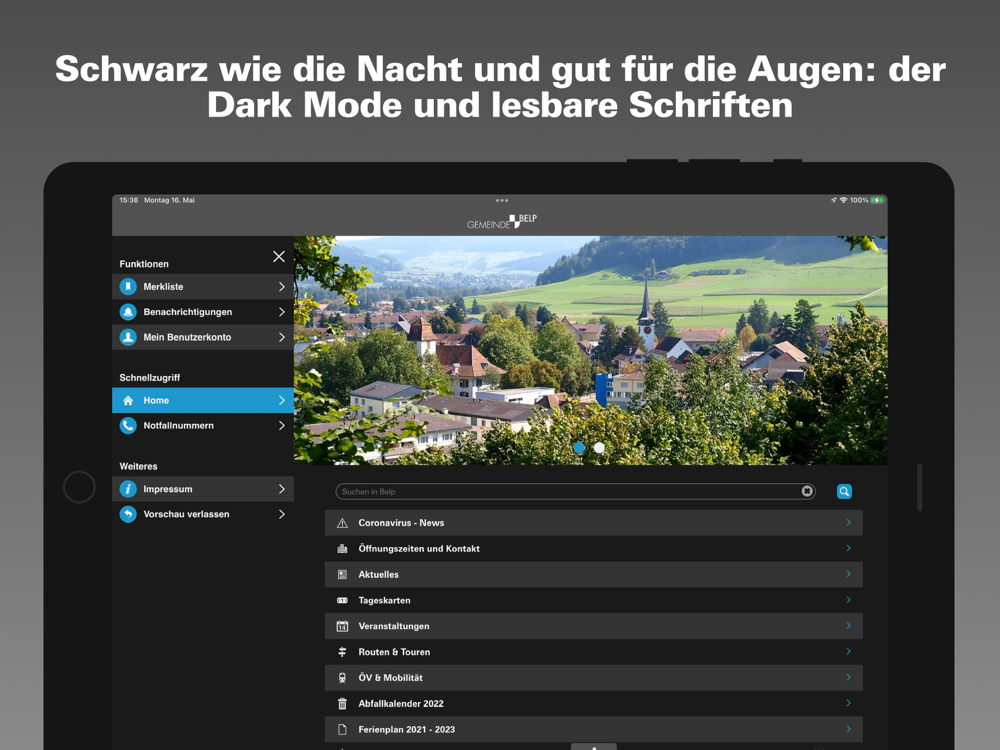Click the Merkliste bookmark icon
The height and width of the screenshot is (750, 1000).
[128, 287]
